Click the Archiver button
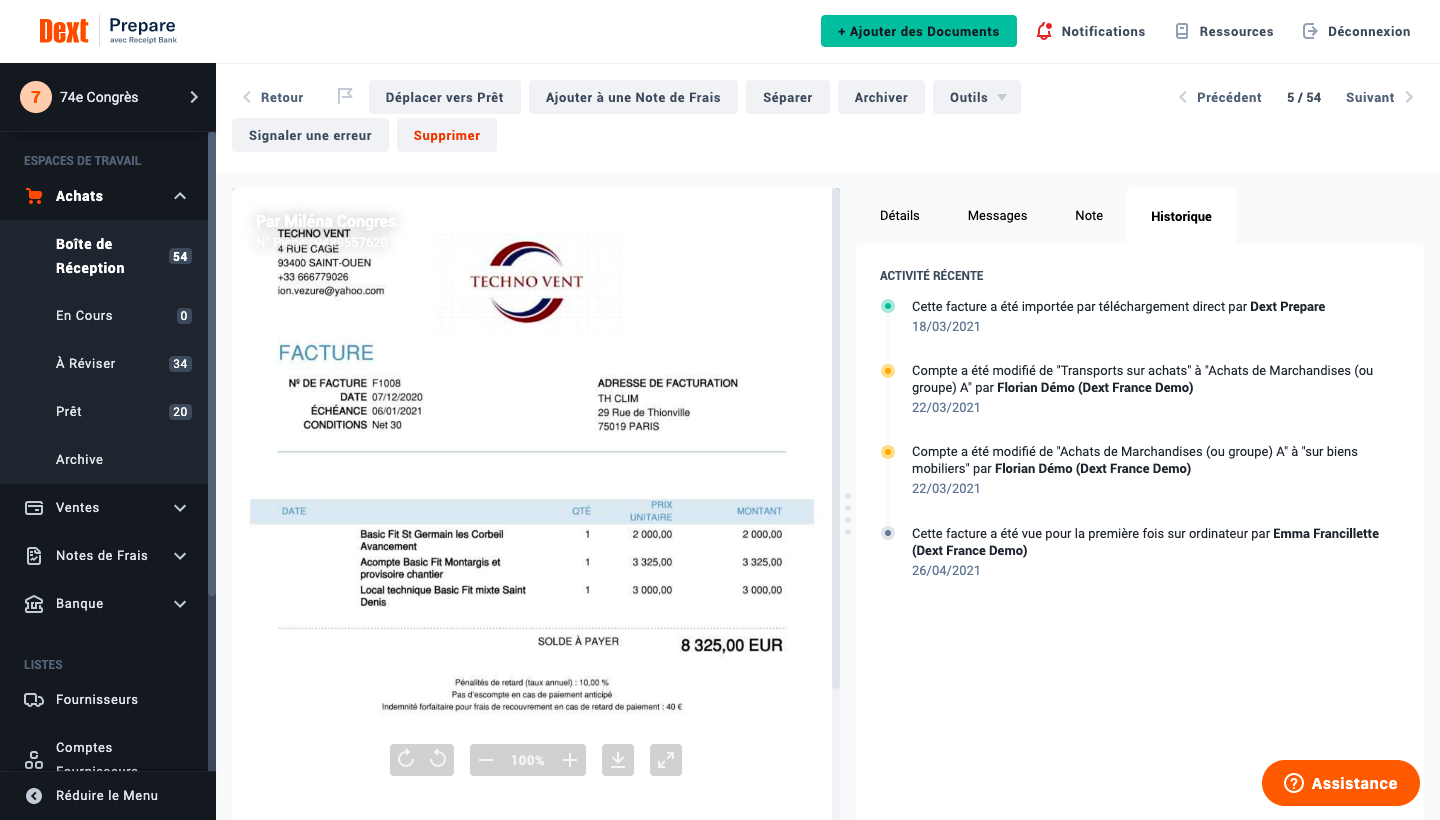1440x820 pixels. point(881,97)
